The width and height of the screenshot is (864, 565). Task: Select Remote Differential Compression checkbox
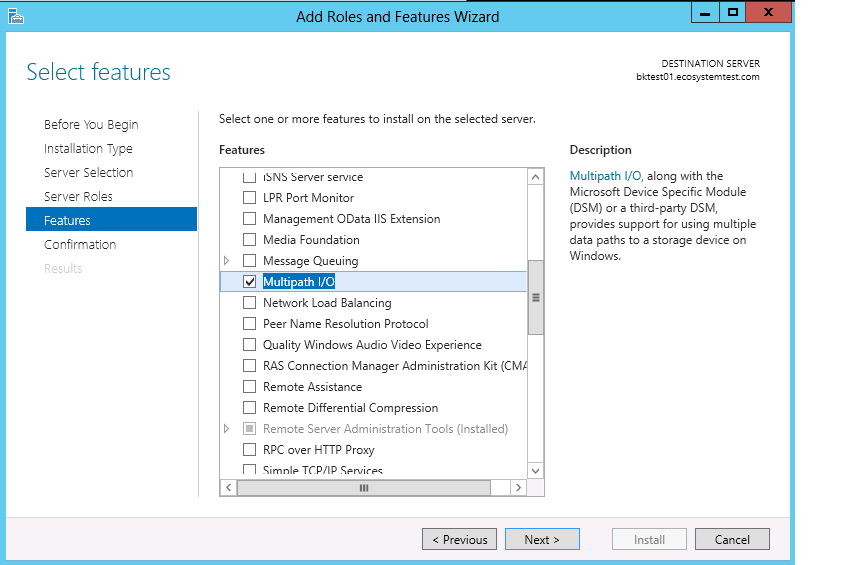[250, 408]
